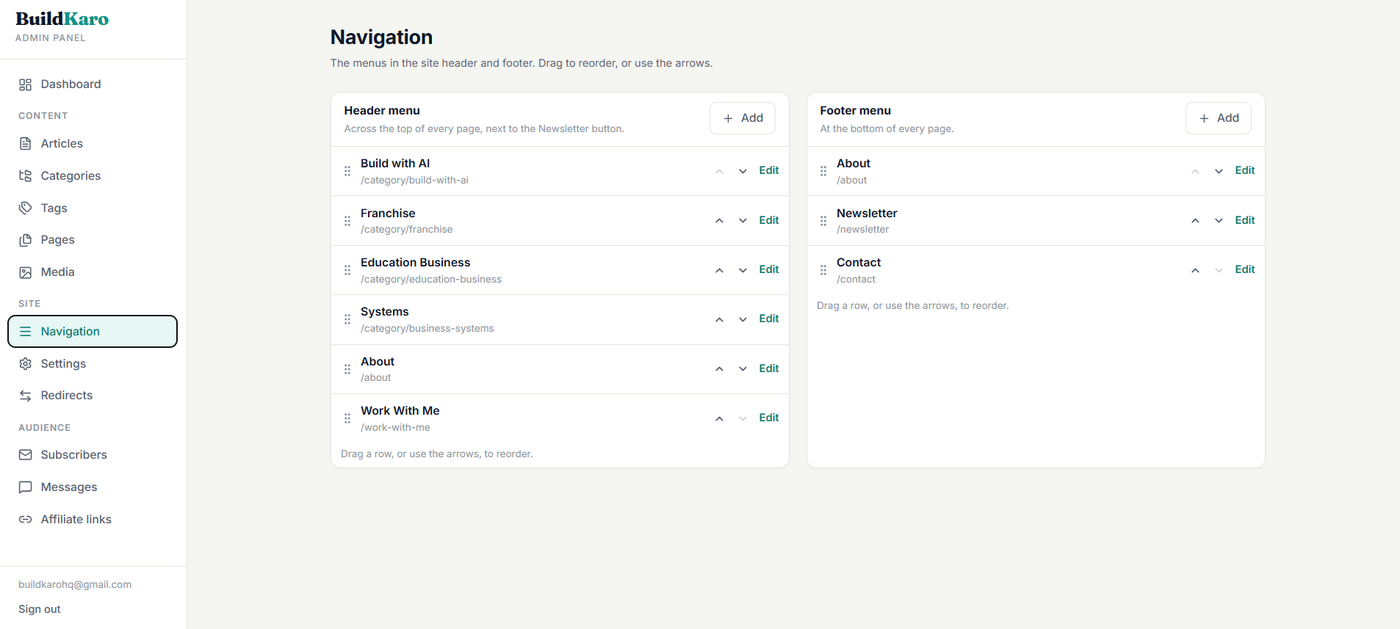The width and height of the screenshot is (1400, 629).
Task: Move Newsletter down in footer menu
Action: coord(1219,221)
